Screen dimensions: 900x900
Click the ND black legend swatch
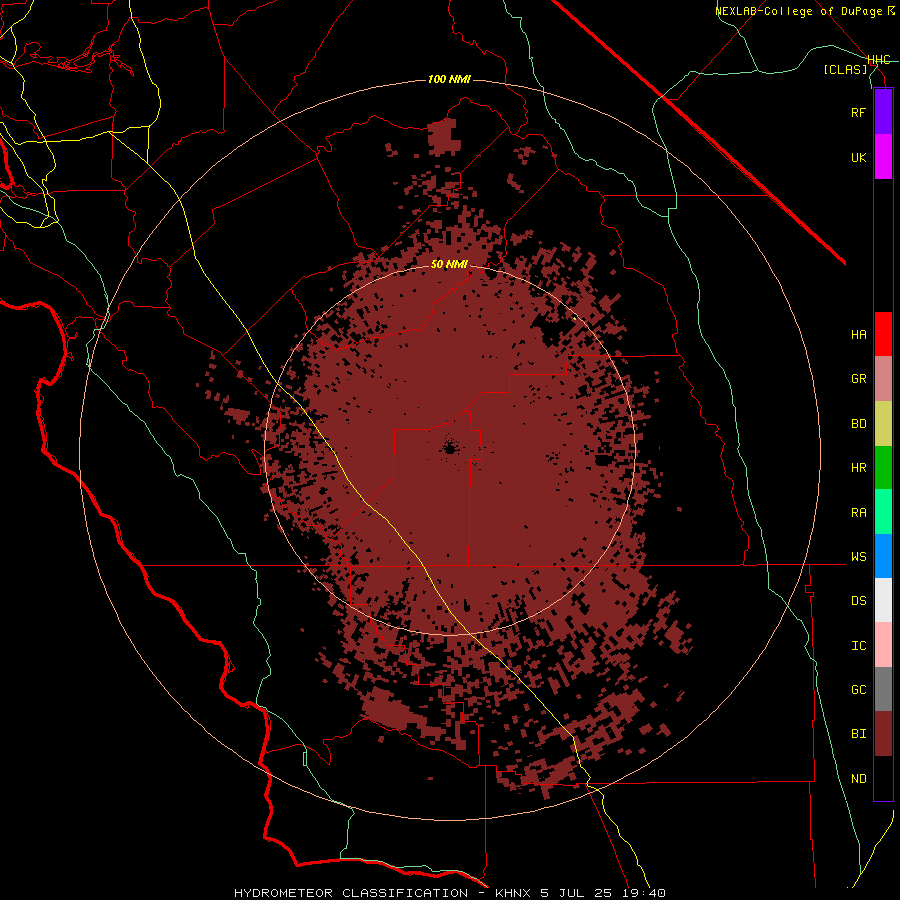pos(883,778)
